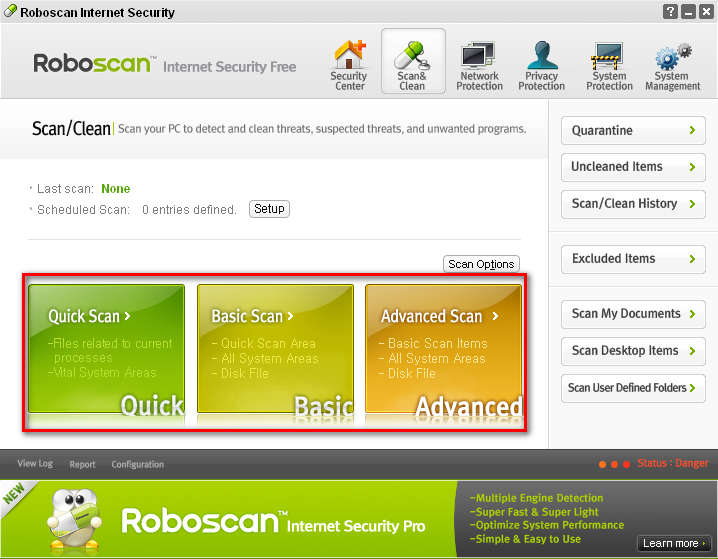Click the help question mark button
Image resolution: width=718 pixels, height=559 pixels.
coord(670,11)
